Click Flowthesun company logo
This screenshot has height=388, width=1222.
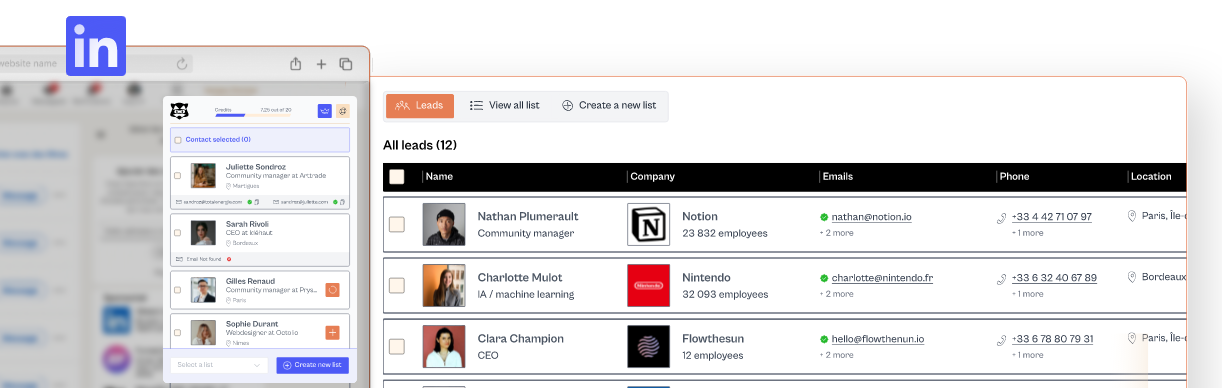coord(648,347)
